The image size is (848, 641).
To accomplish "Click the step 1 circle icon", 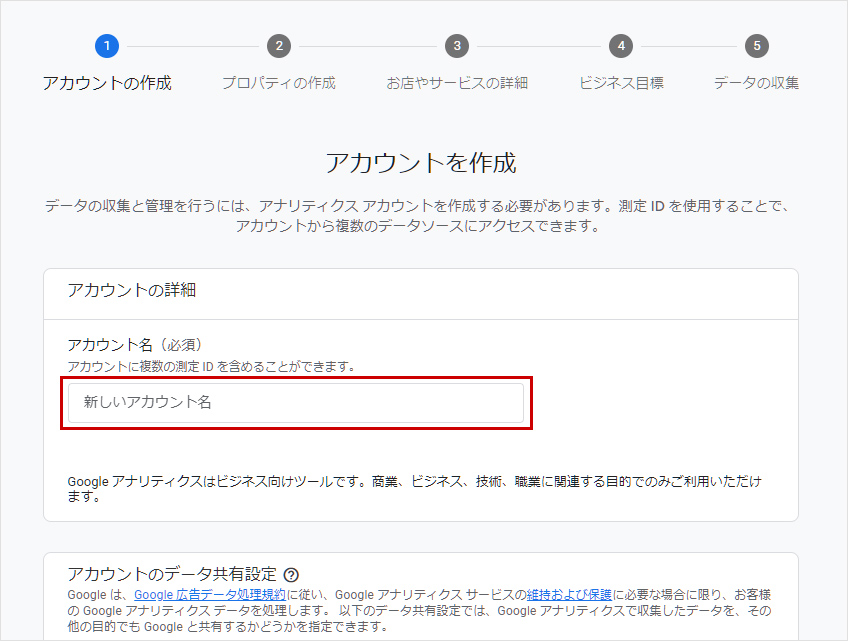I will click(107, 46).
